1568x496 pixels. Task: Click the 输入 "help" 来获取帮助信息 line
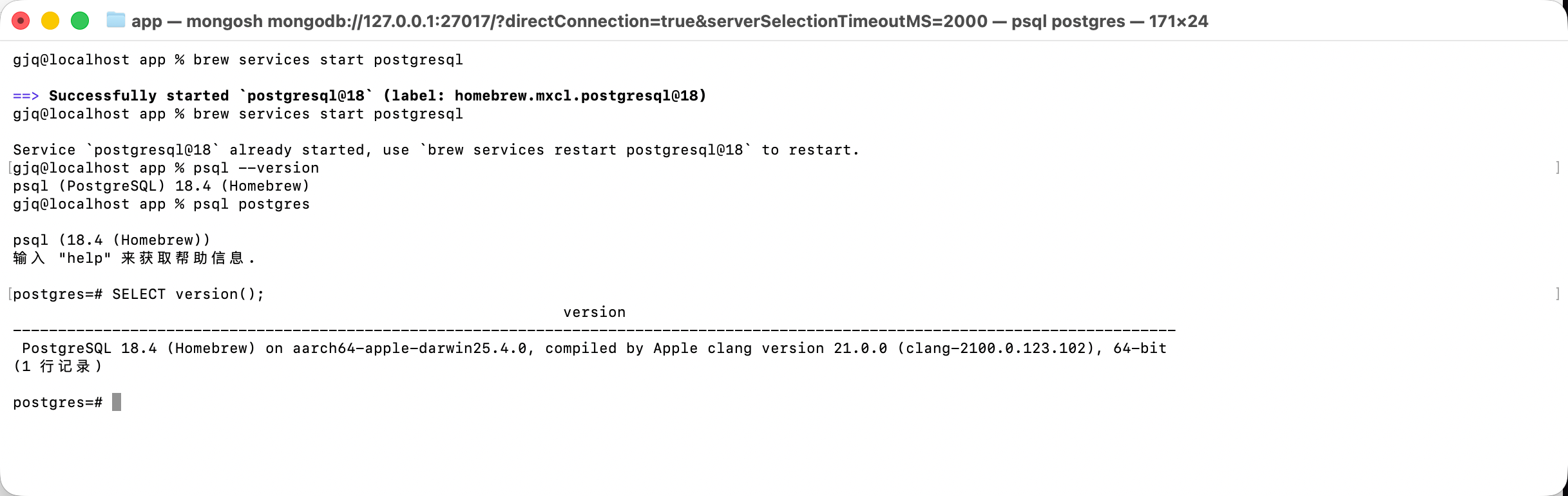134,258
